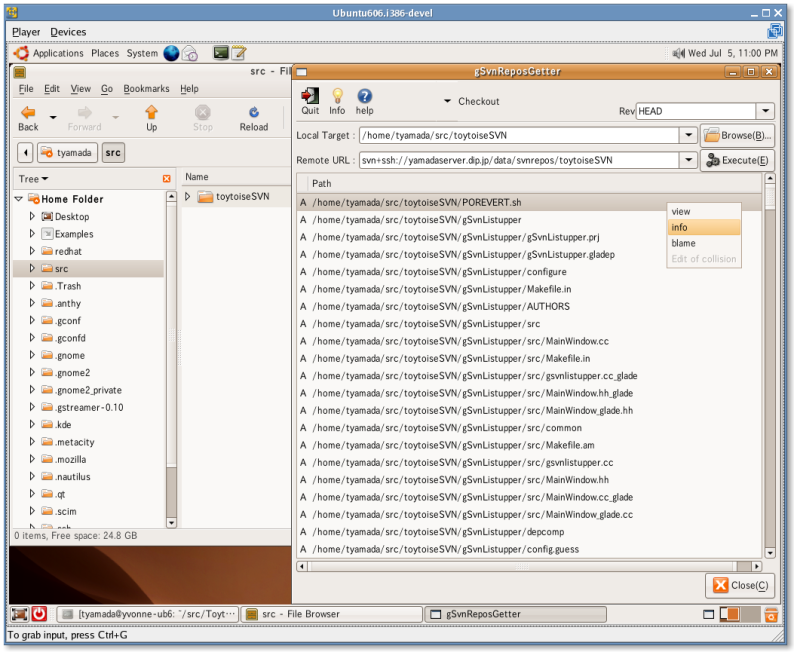
Task: Click the down arrow of the path list vertical scrollbar
Action: (x=770, y=553)
